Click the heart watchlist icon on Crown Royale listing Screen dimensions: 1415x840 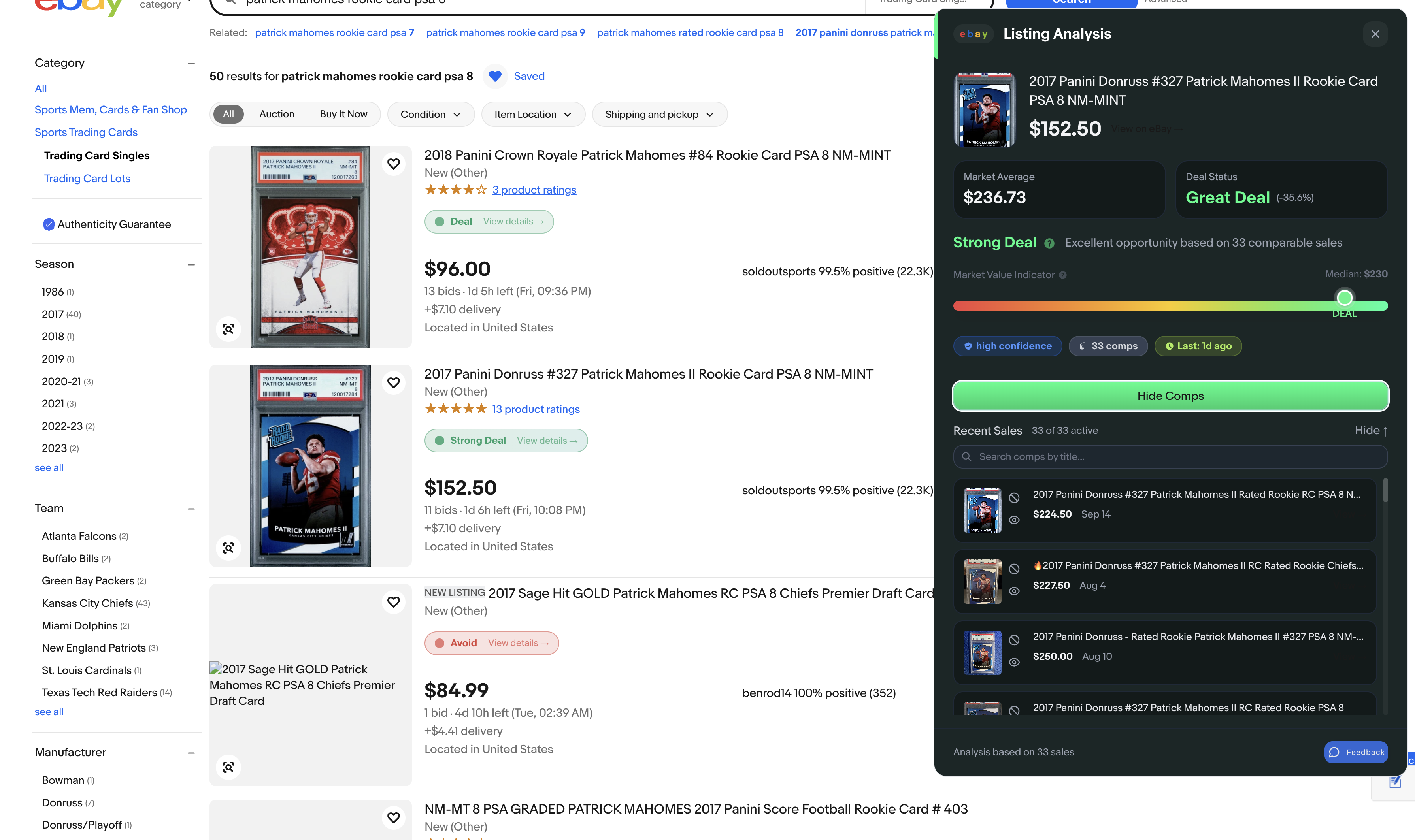pyautogui.click(x=394, y=164)
